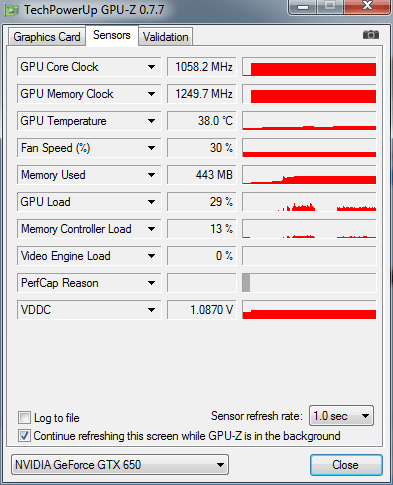This screenshot has height=485, width=393.
Task: Take a screenshot with the camera icon
Action: (371, 34)
